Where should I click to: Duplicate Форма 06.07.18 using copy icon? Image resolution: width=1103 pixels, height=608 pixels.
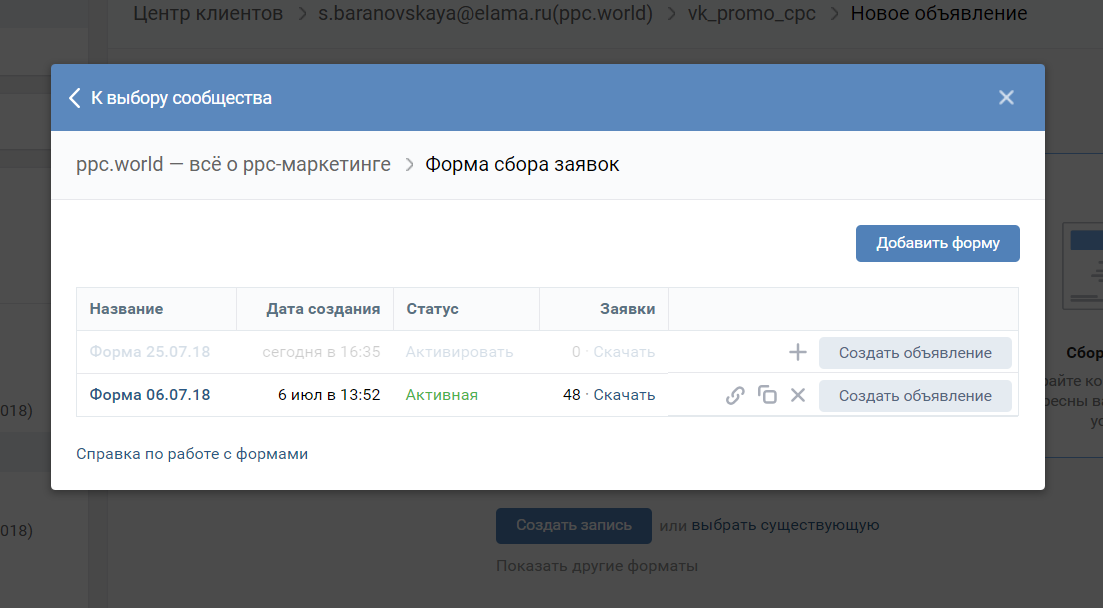click(767, 395)
